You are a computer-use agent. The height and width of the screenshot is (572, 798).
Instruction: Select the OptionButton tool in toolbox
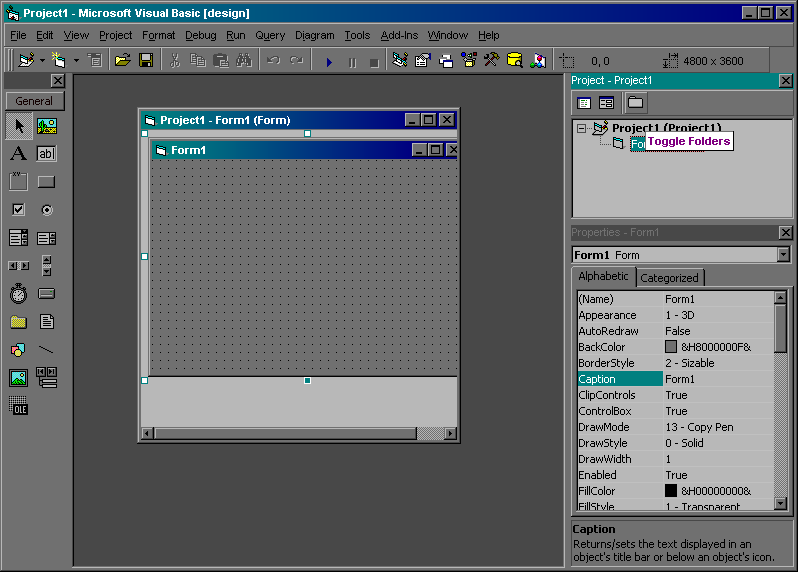(x=46, y=209)
